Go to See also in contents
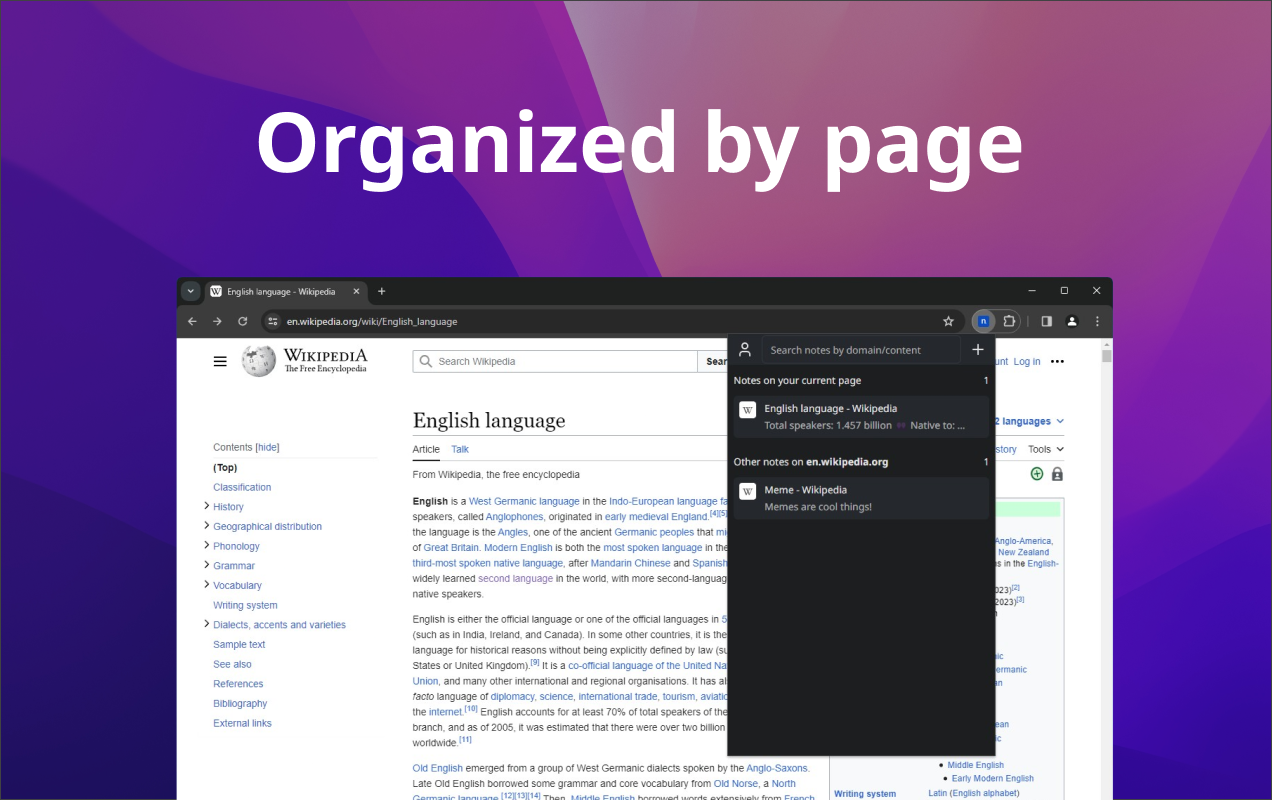 232,664
